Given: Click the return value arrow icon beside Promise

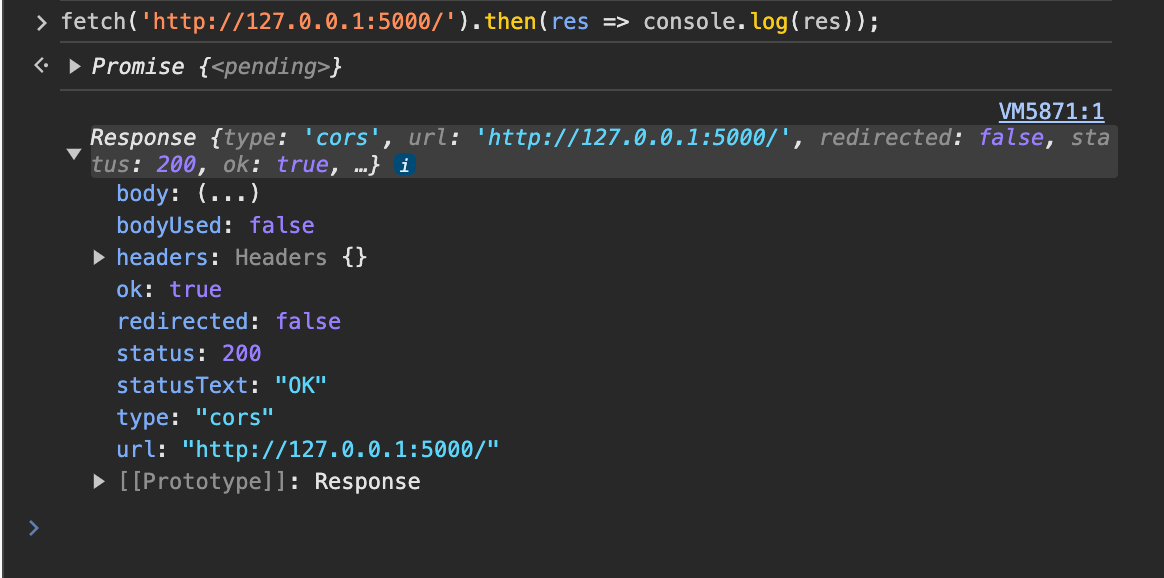Looking at the screenshot, I should [x=41, y=67].
